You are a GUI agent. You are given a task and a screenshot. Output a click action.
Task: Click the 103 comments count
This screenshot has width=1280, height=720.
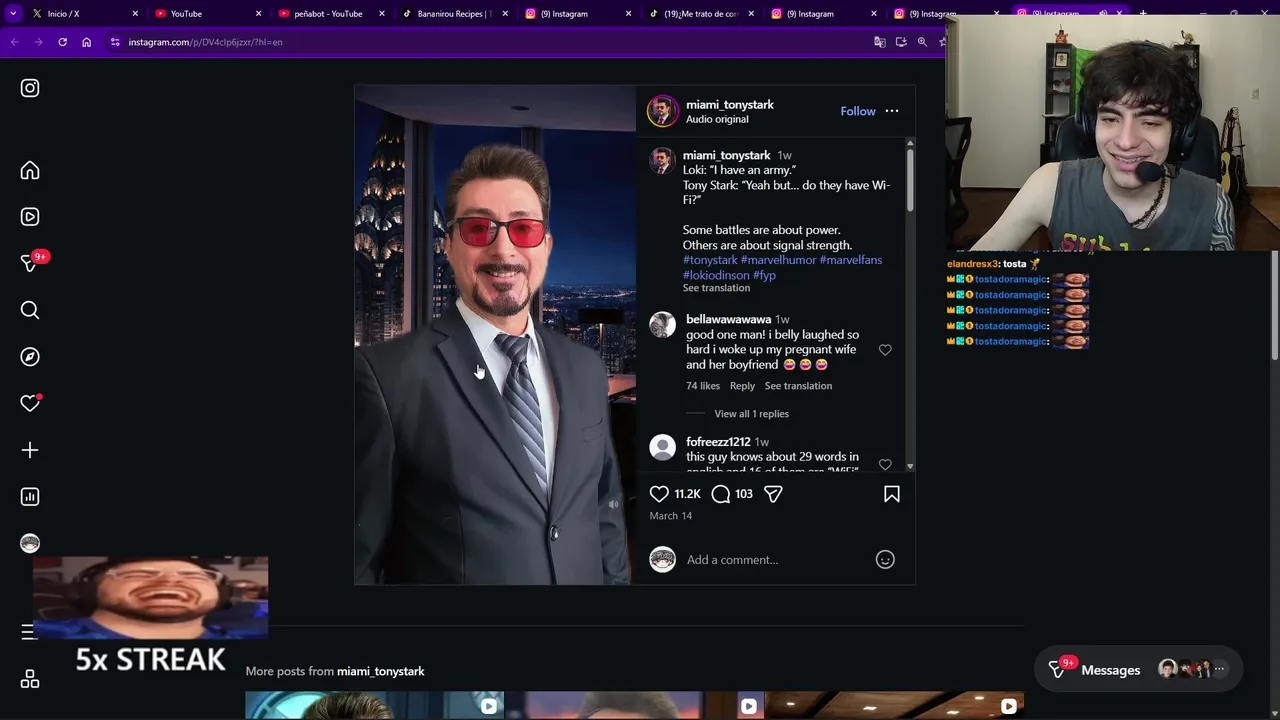[744, 494]
